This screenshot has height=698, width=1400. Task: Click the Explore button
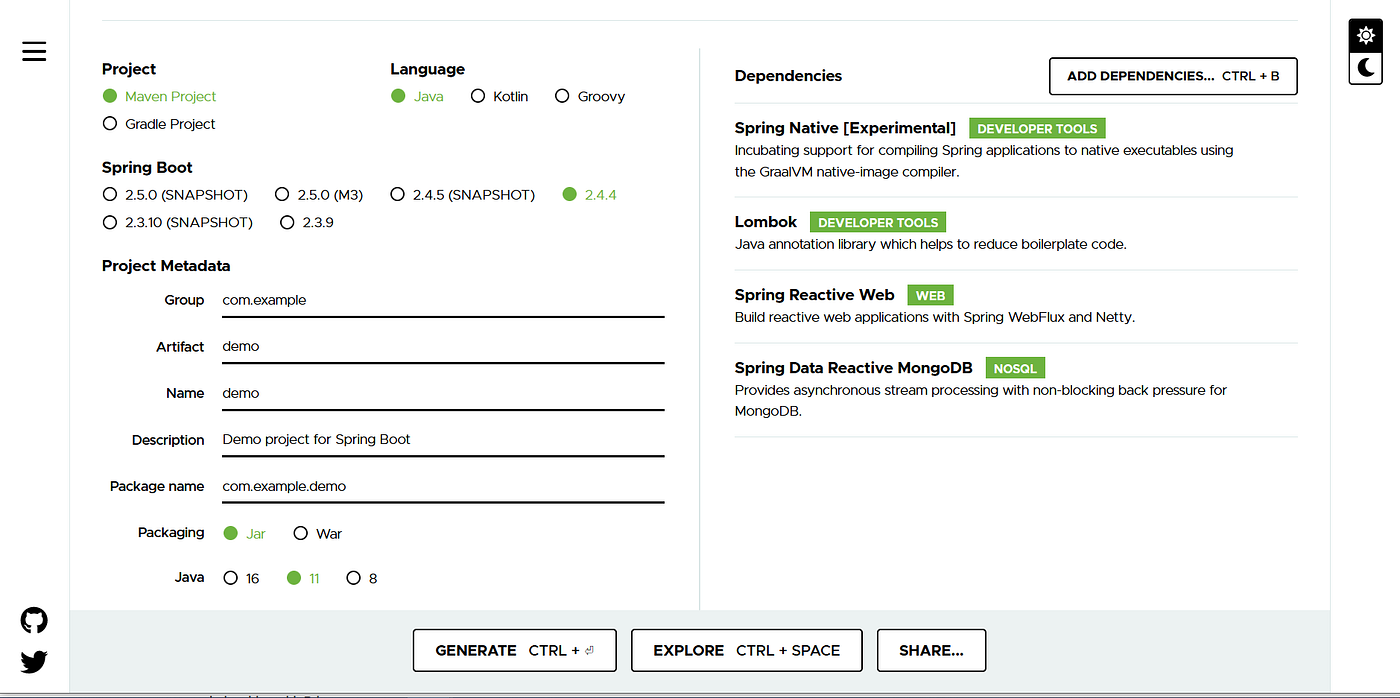pyautogui.click(x=747, y=650)
